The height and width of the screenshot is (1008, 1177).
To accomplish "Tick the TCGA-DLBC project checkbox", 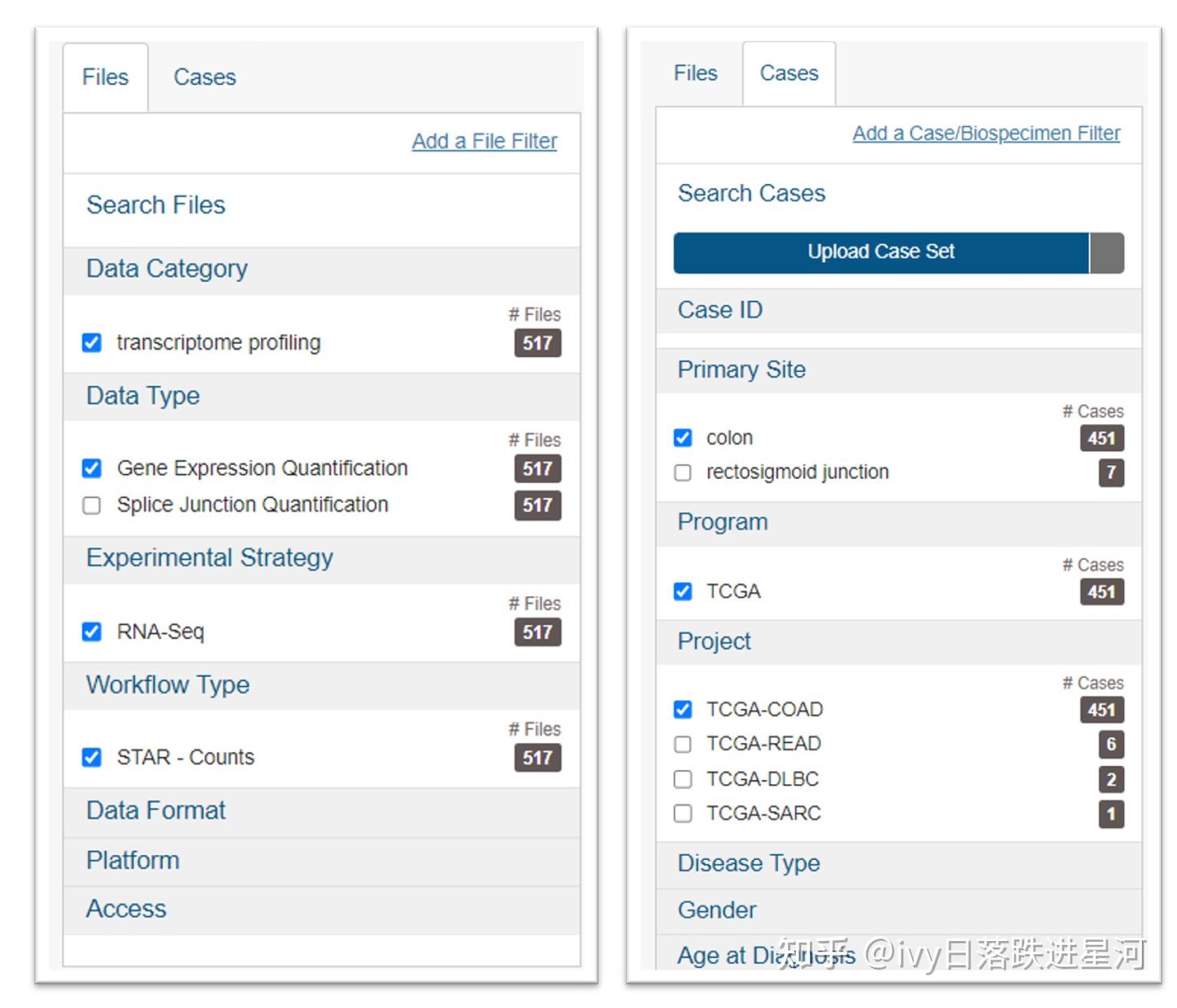I will [x=682, y=779].
